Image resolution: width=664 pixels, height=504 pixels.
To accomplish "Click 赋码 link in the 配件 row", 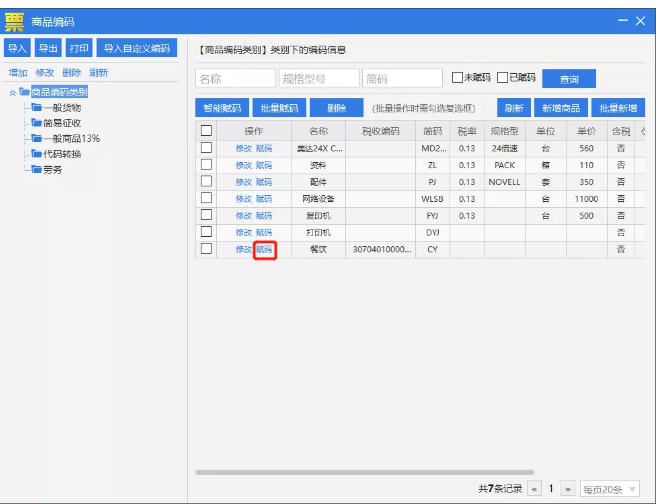I will coord(264,182).
